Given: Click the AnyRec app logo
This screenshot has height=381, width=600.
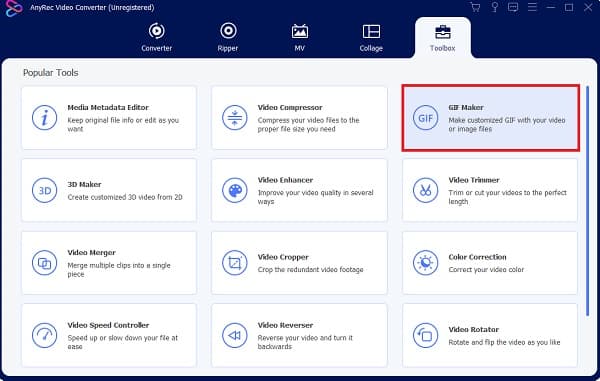Looking at the screenshot, I should pyautogui.click(x=14, y=8).
